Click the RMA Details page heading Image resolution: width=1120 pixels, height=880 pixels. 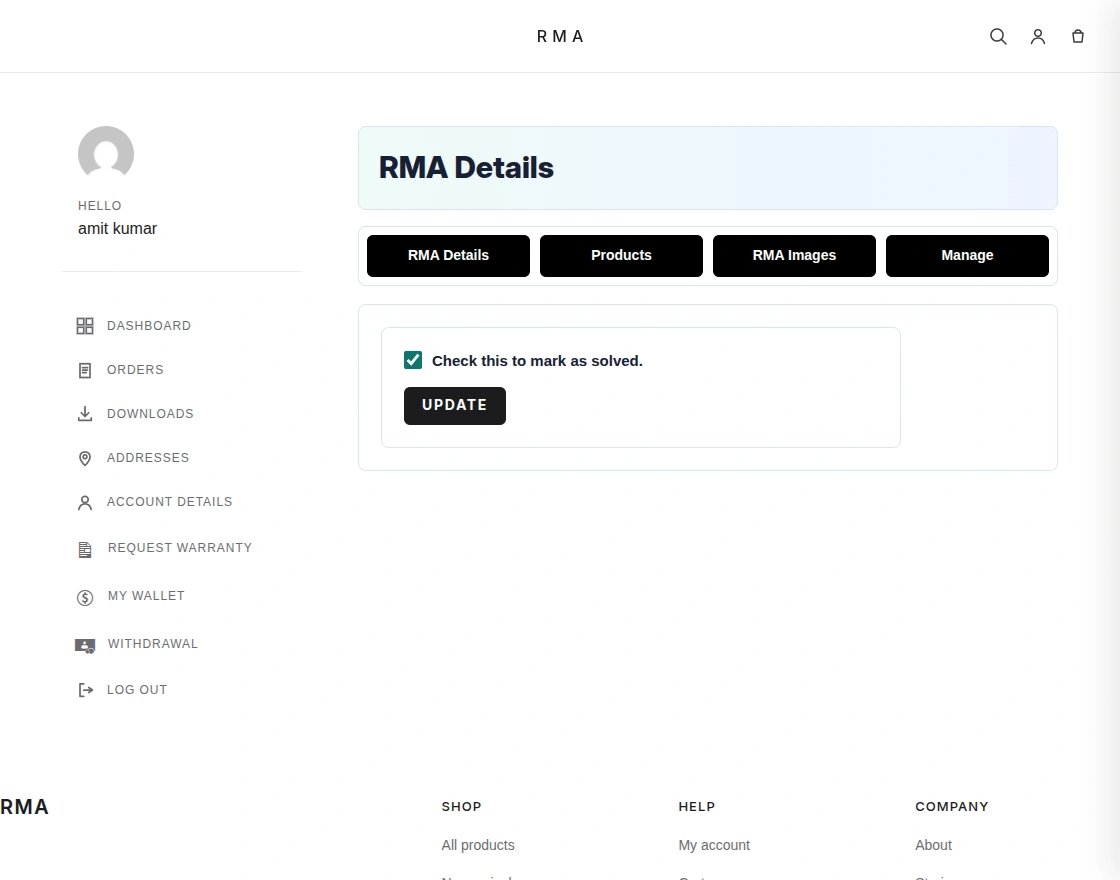pyautogui.click(x=466, y=168)
